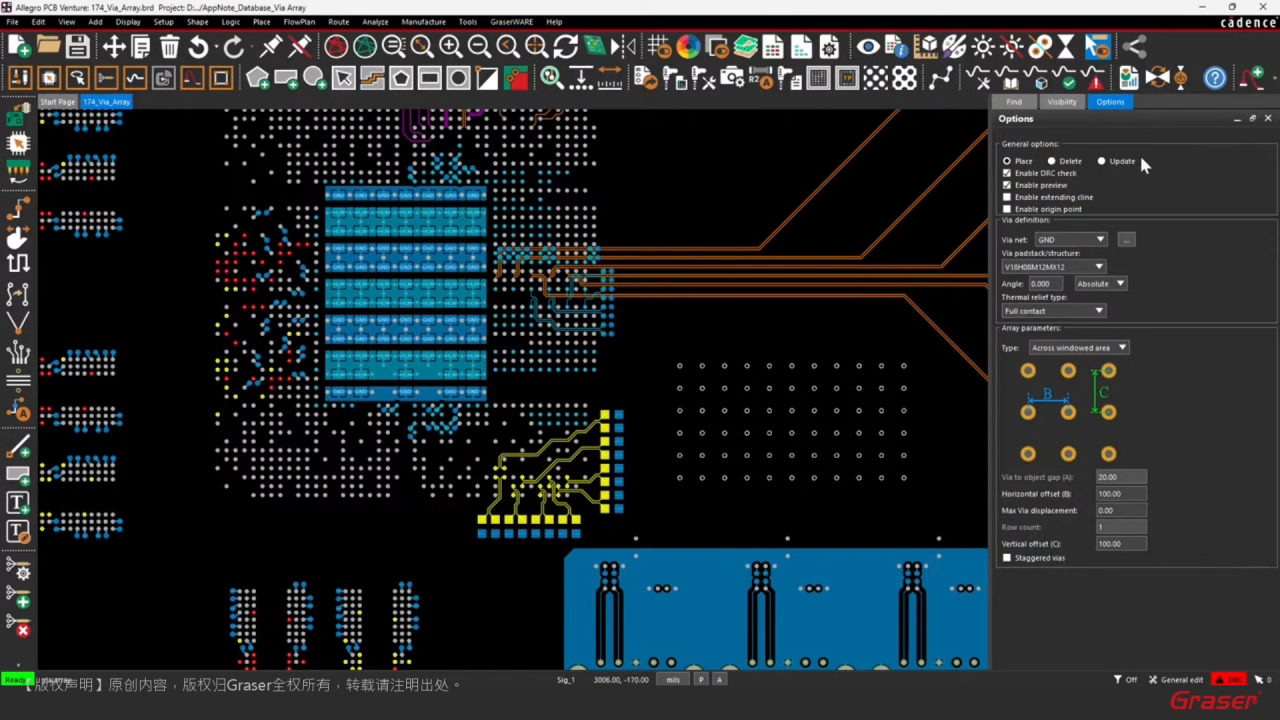Click the Save floppy disk icon
This screenshot has height=720, width=1280.
point(78,46)
